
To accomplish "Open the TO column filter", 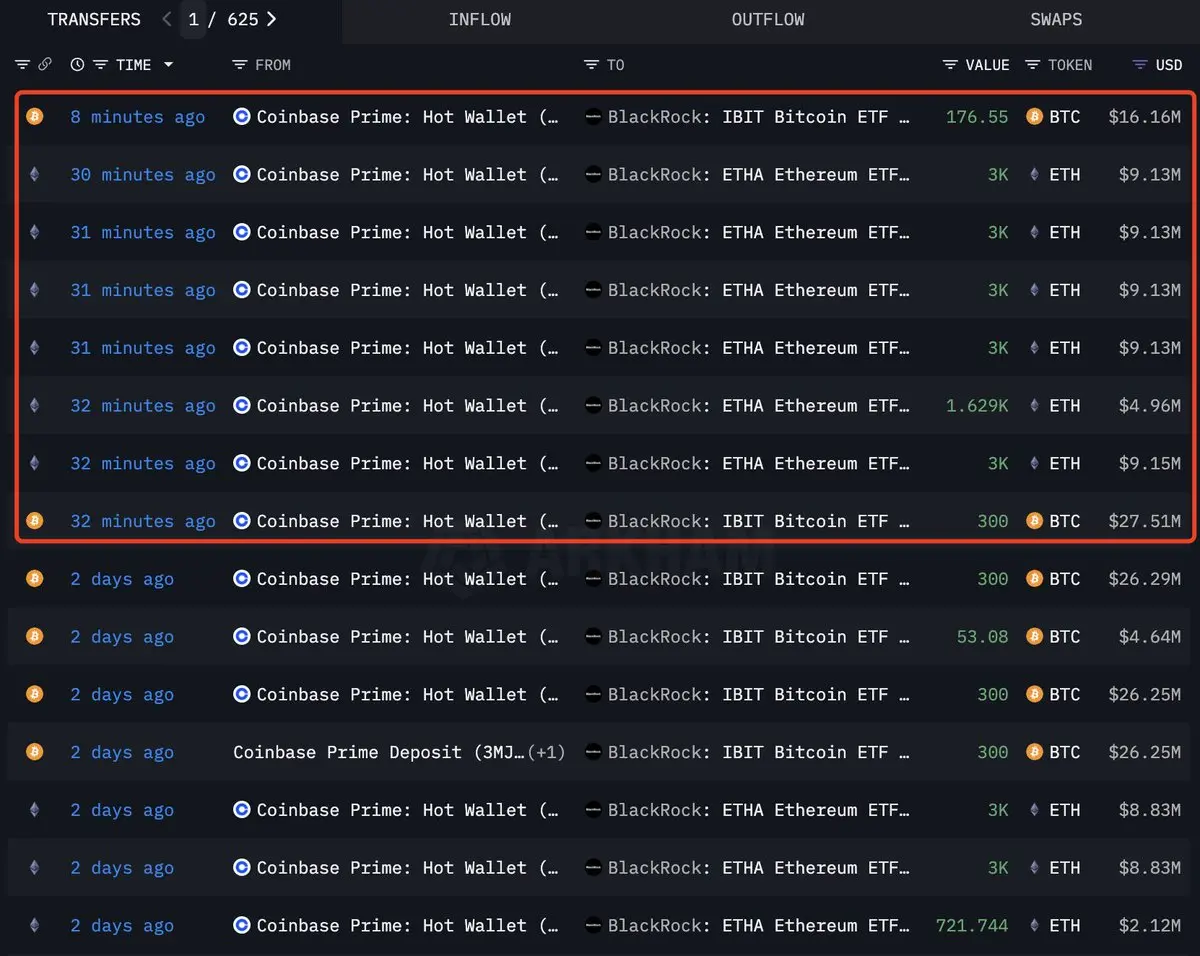I will (592, 65).
